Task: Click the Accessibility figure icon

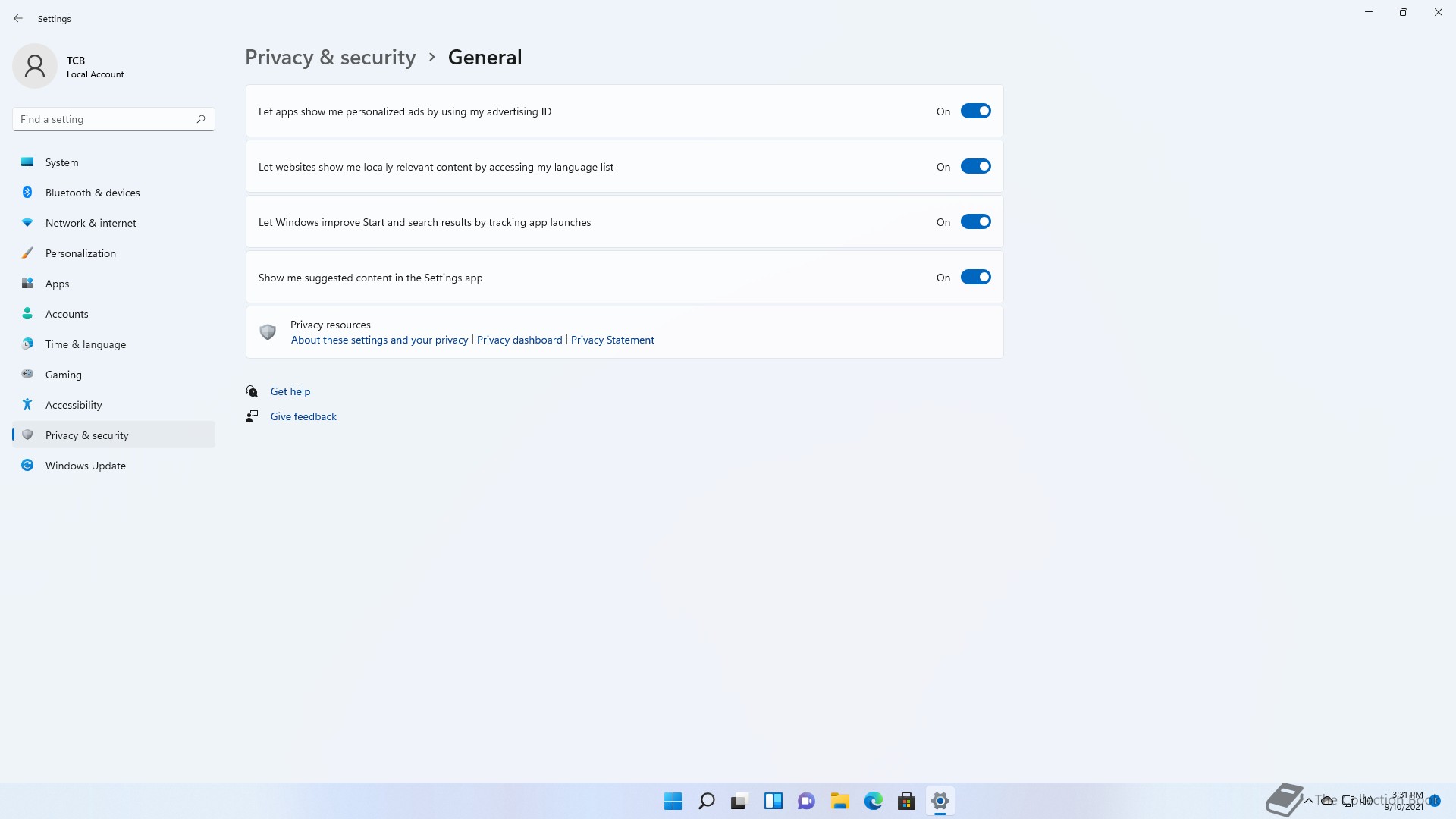Action: tap(27, 405)
